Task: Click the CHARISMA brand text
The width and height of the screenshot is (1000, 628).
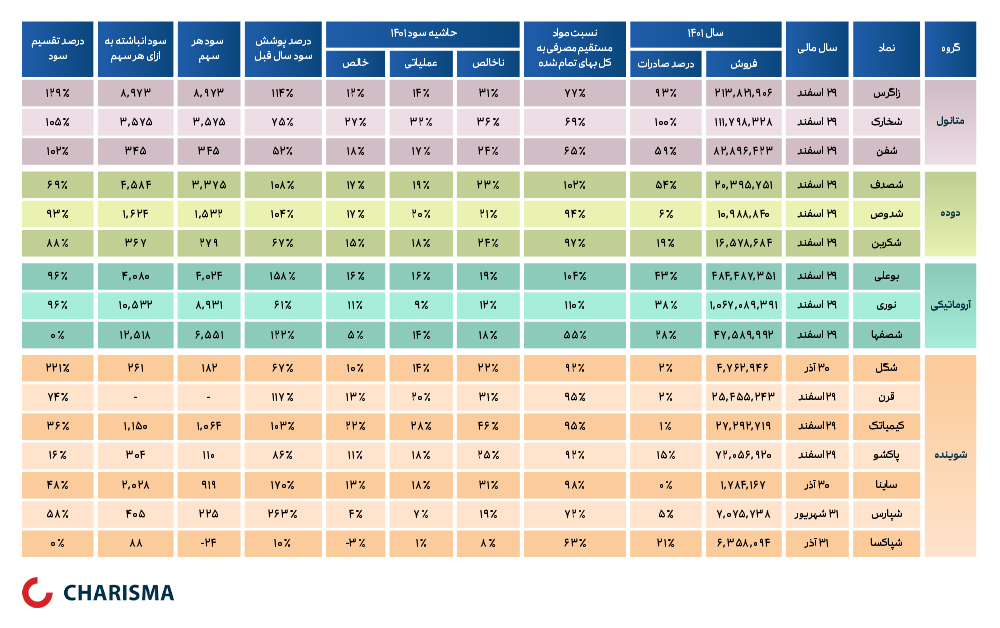Action: point(119,593)
